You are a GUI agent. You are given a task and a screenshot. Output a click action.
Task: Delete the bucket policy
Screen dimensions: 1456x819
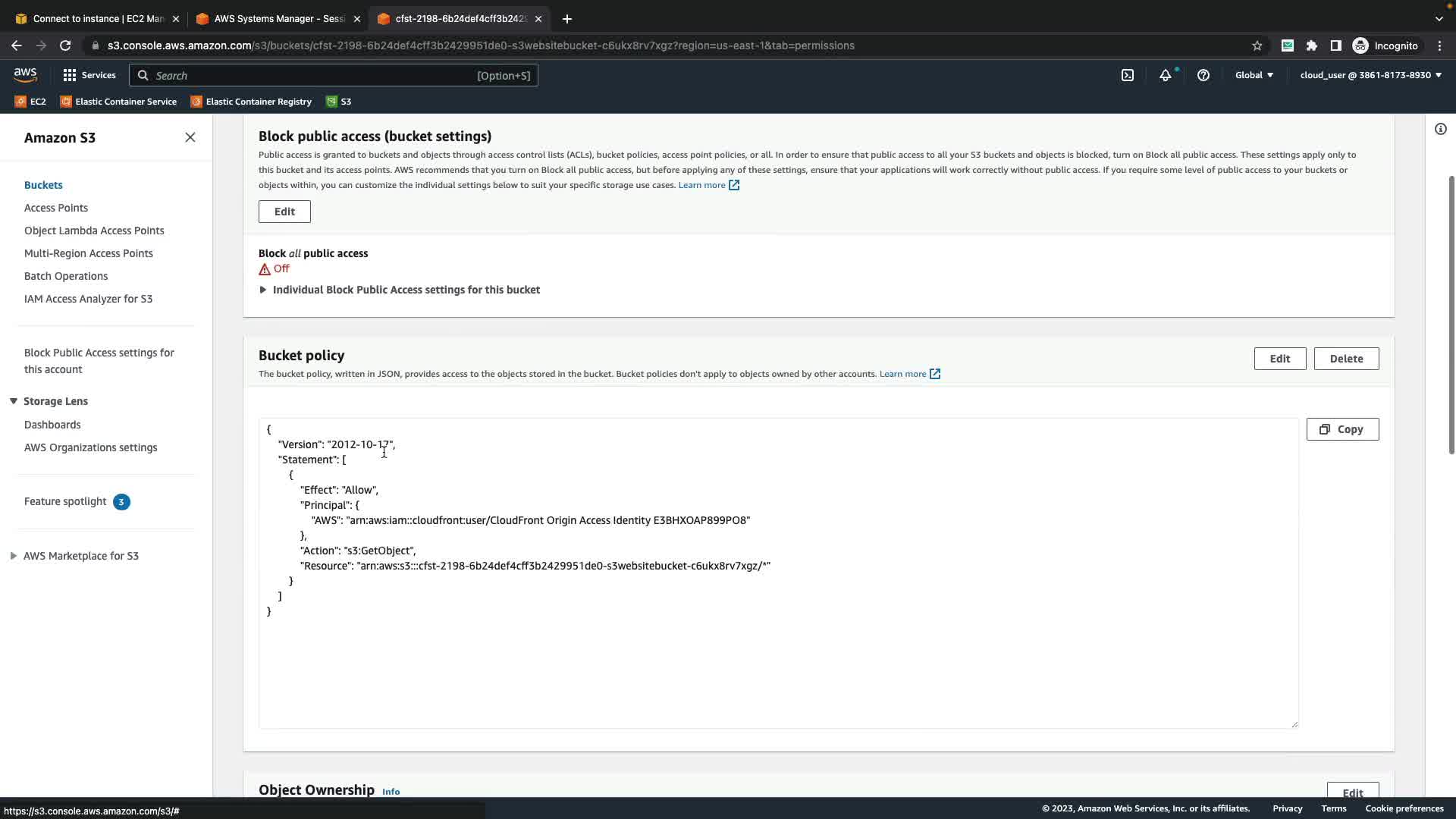click(1345, 359)
